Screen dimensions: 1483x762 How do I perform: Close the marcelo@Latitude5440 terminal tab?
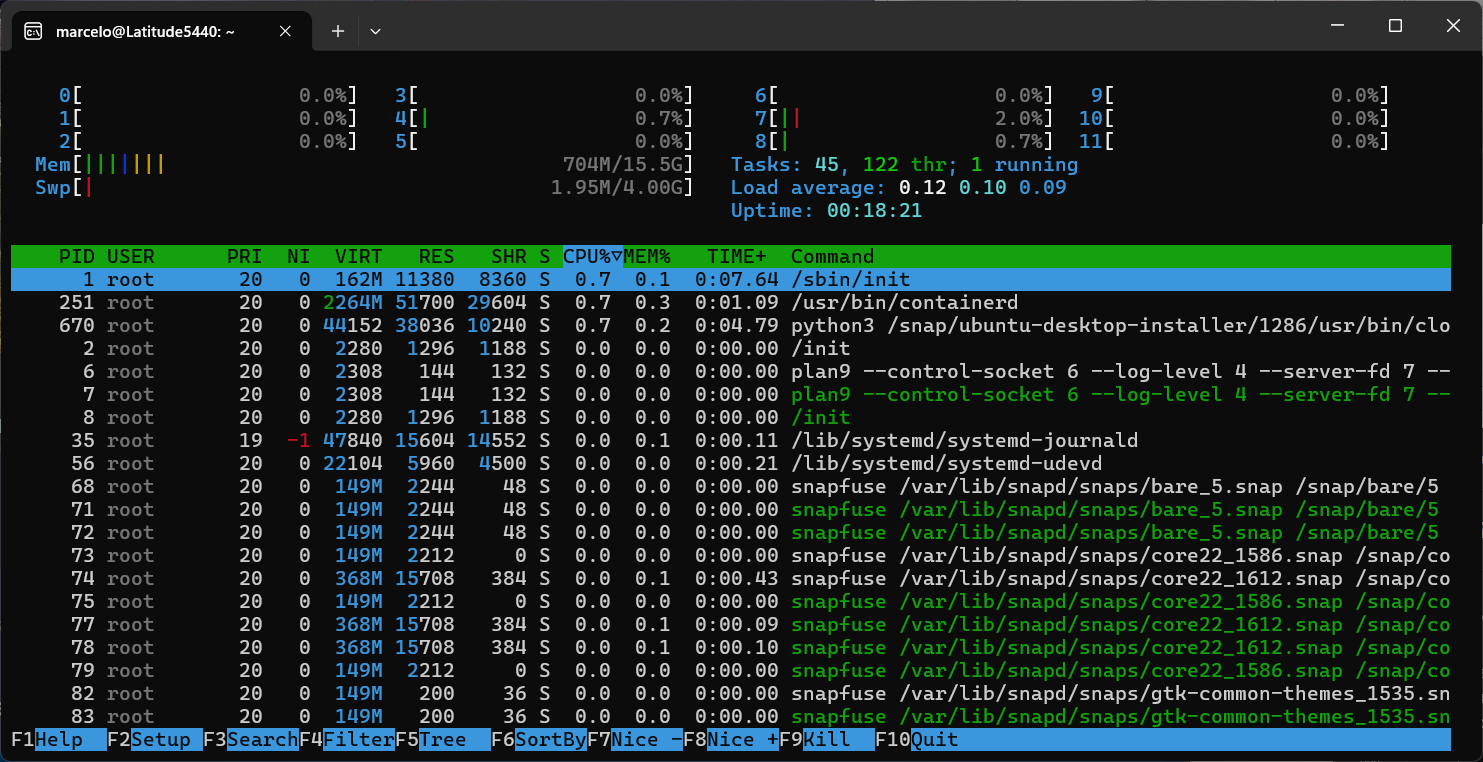pos(285,31)
